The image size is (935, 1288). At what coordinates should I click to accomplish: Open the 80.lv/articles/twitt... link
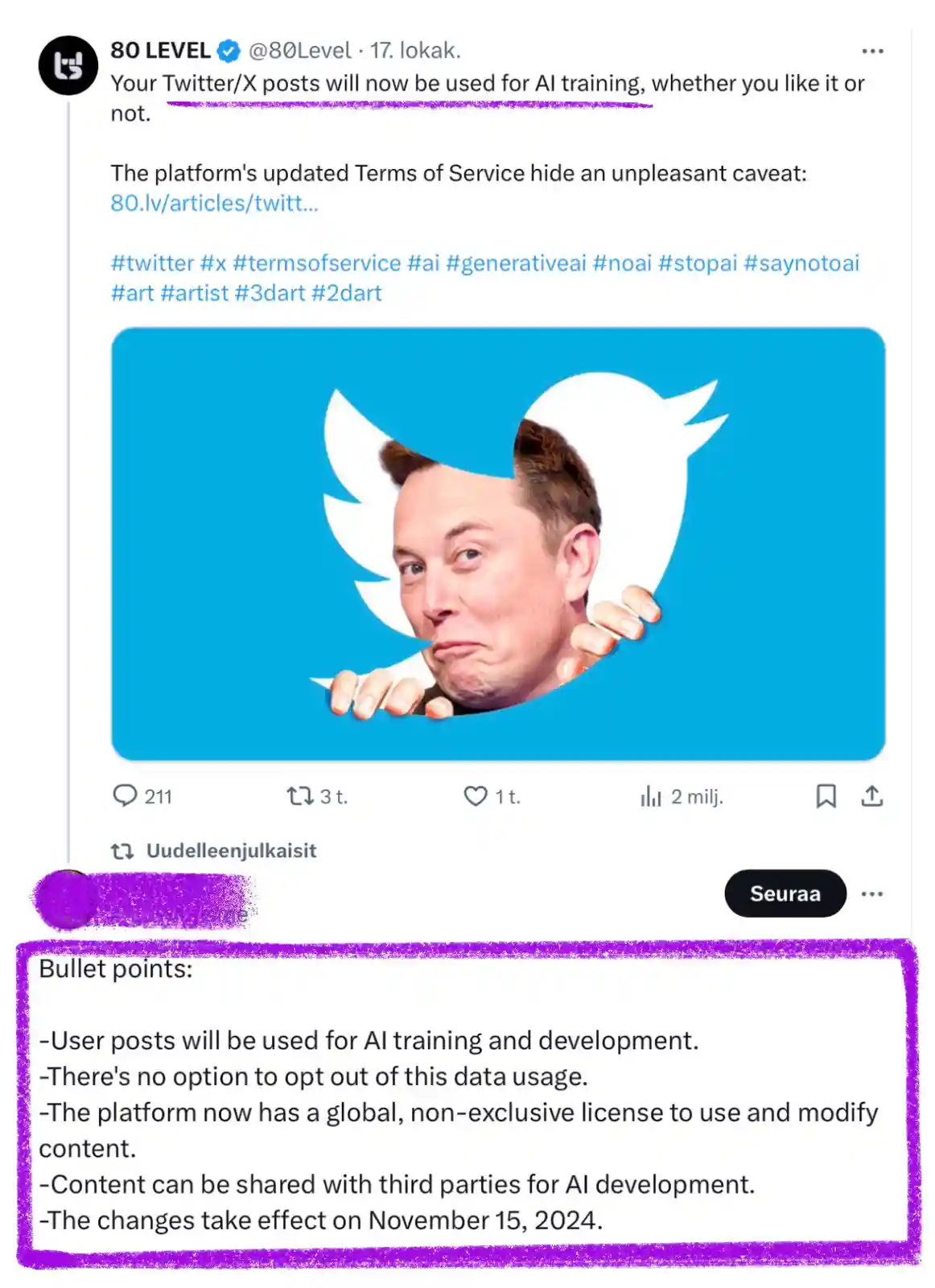point(215,203)
